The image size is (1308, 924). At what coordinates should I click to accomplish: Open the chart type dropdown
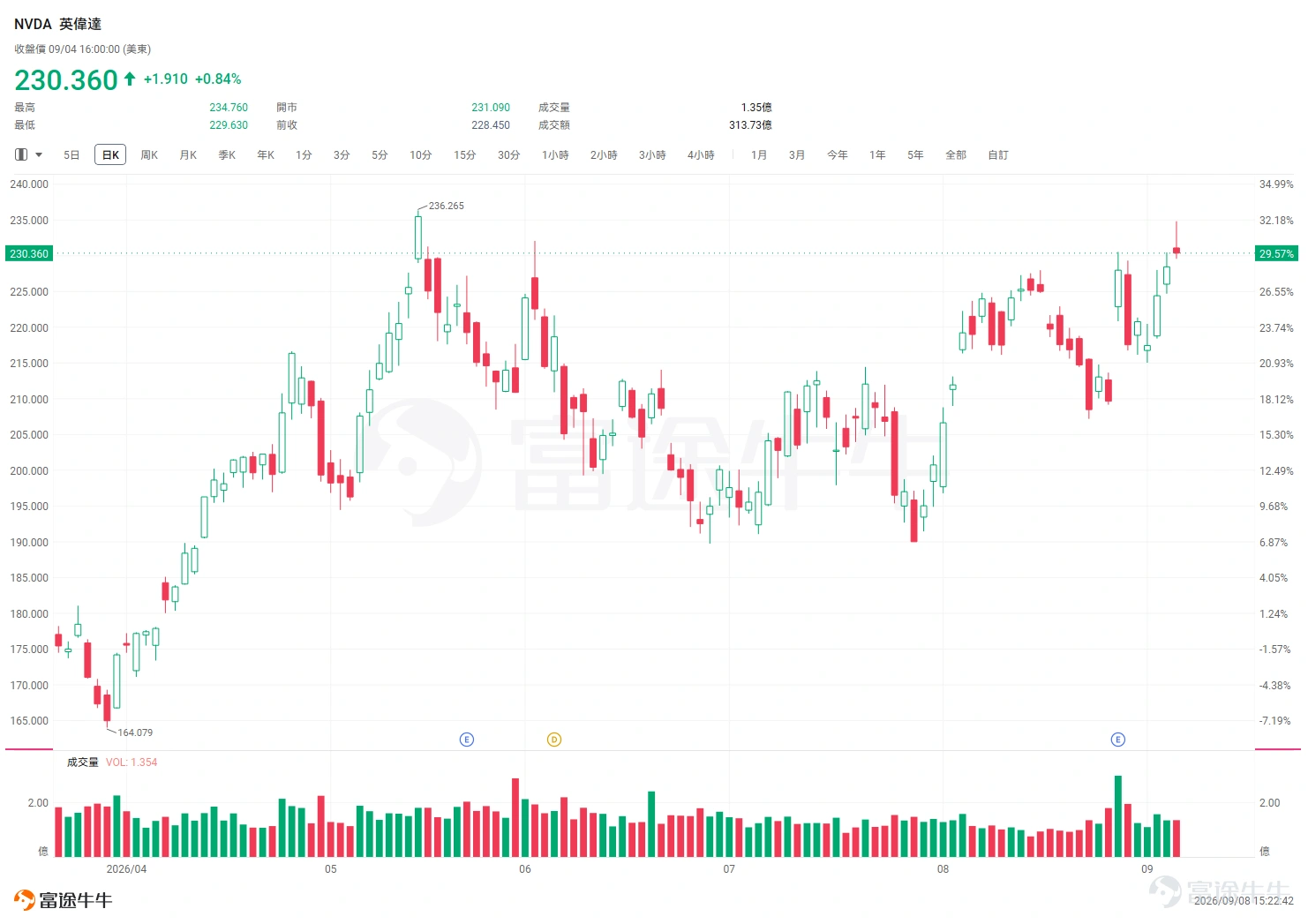(29, 154)
